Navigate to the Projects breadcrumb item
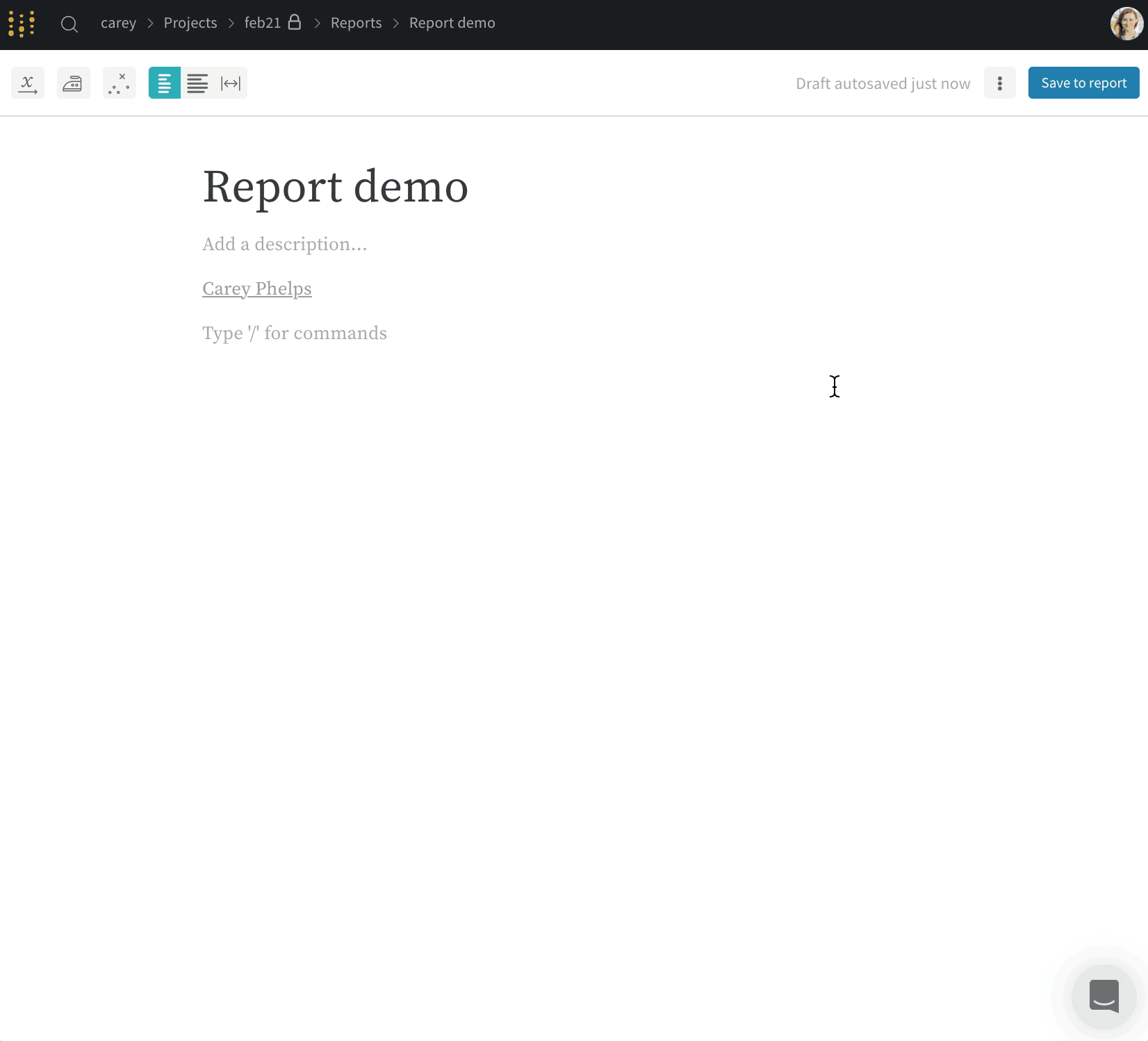 click(190, 23)
